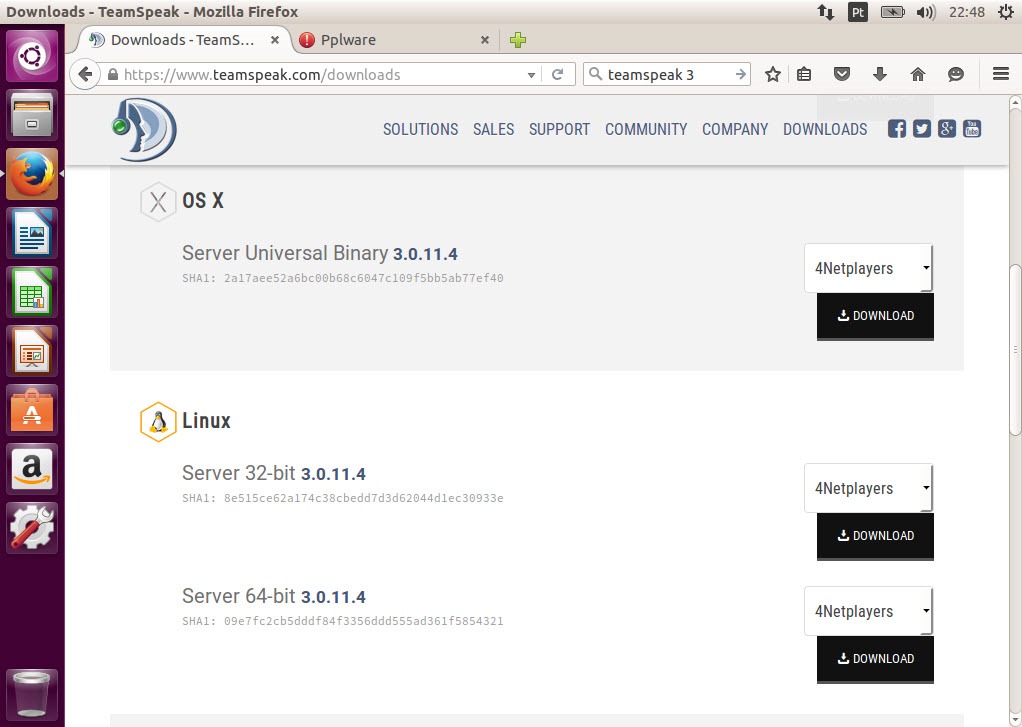Go to Firefox home page icon
The height and width of the screenshot is (727, 1022).
(x=918, y=74)
